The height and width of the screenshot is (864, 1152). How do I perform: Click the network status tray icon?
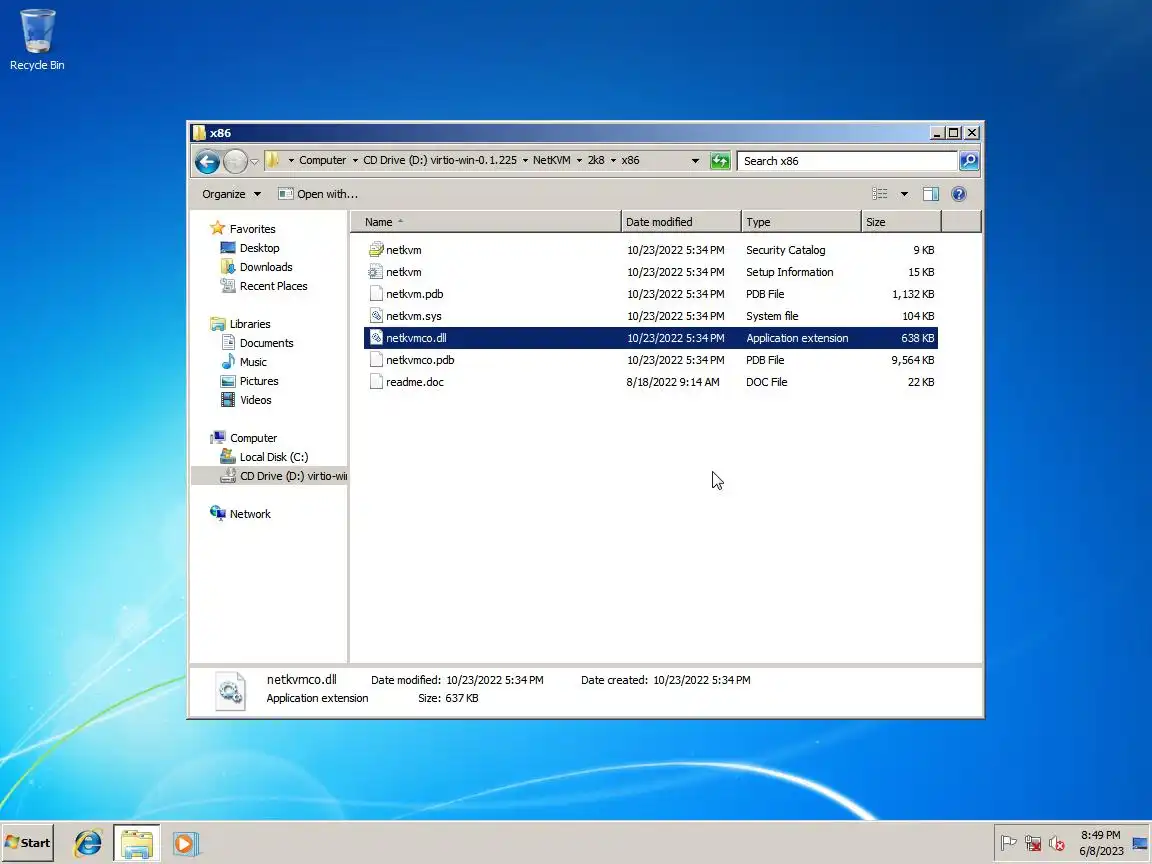pyautogui.click(x=1032, y=843)
